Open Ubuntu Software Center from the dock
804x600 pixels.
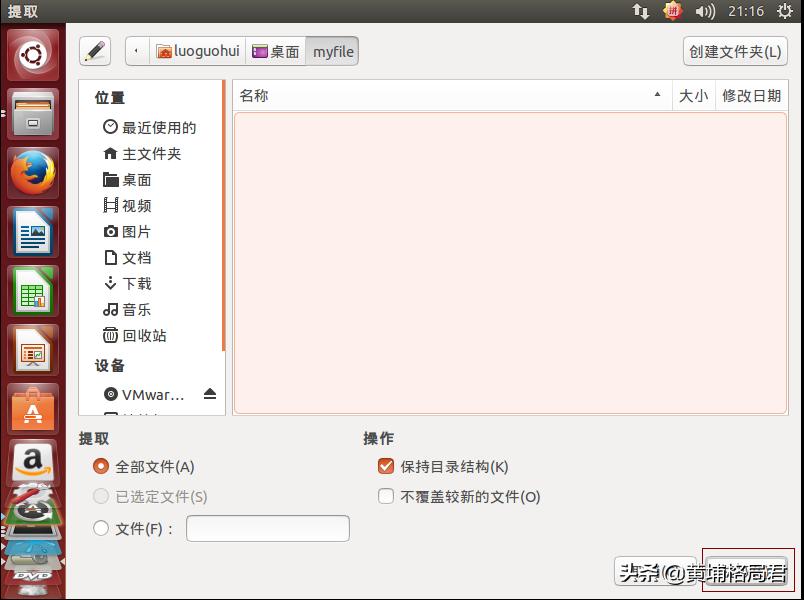(x=33, y=409)
